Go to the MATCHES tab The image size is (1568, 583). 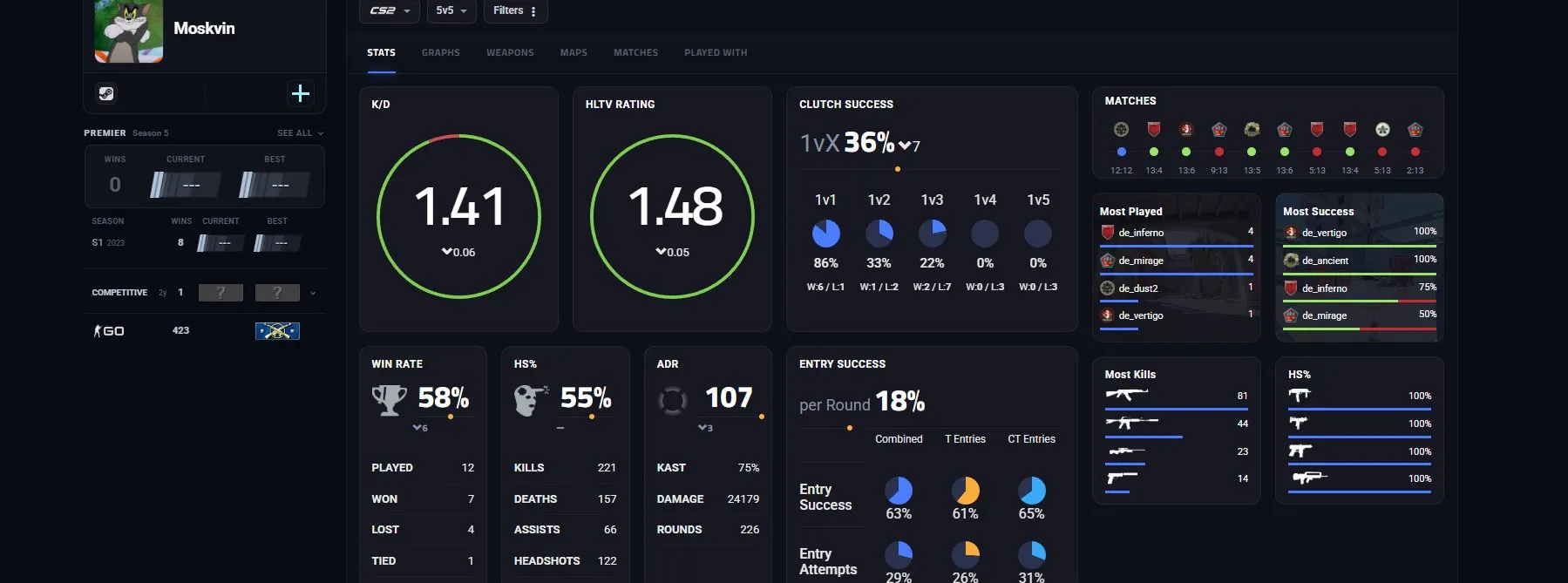coord(636,53)
